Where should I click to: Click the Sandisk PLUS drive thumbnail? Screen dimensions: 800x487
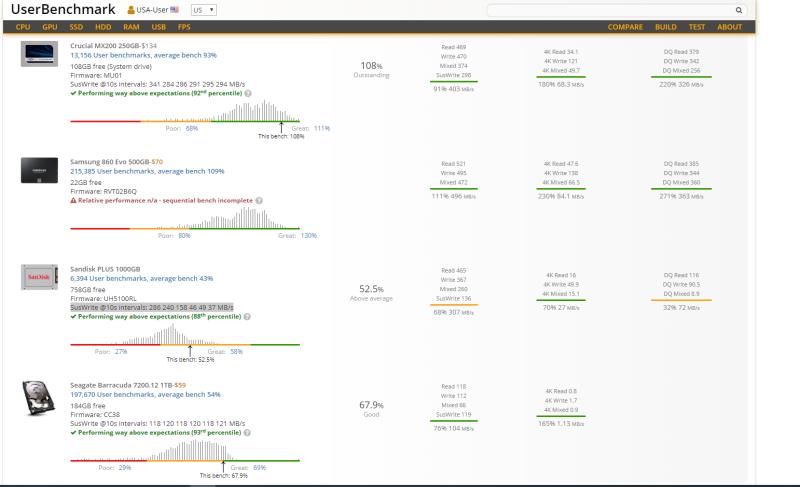[x=39, y=277]
